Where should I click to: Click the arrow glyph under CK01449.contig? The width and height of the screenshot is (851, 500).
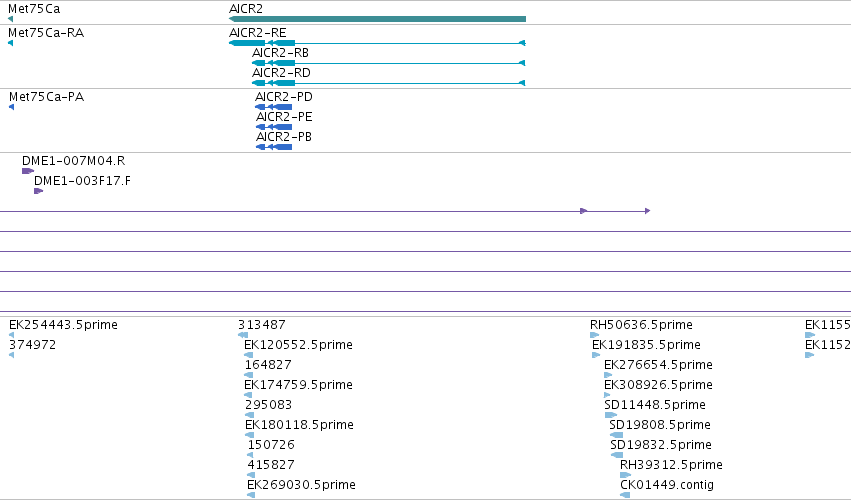click(625, 496)
